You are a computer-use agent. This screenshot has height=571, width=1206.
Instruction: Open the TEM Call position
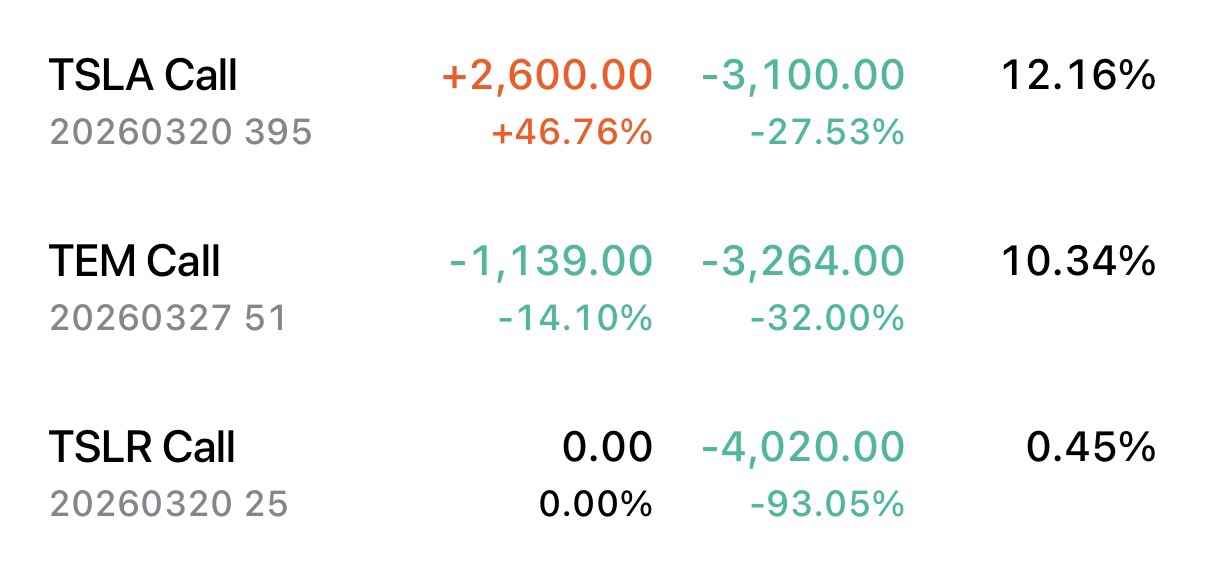135,263
